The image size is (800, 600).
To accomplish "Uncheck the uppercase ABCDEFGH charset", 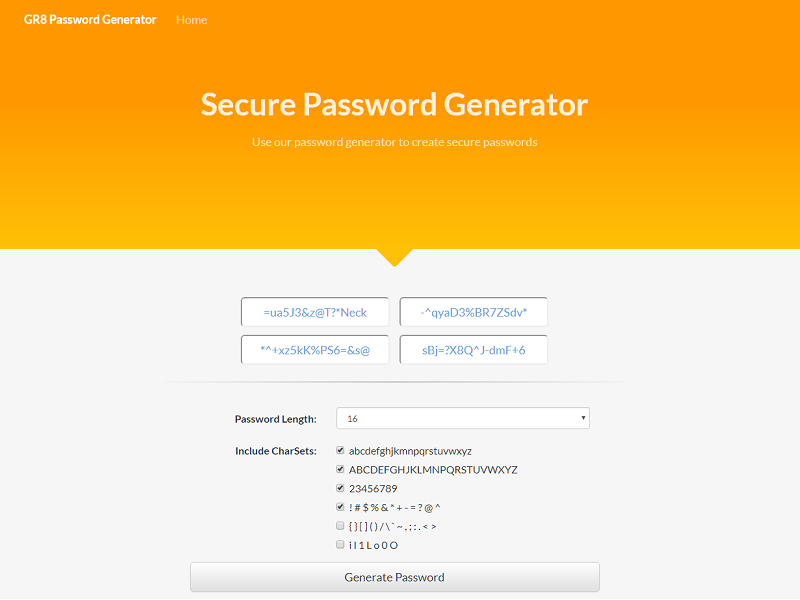I will pos(340,469).
